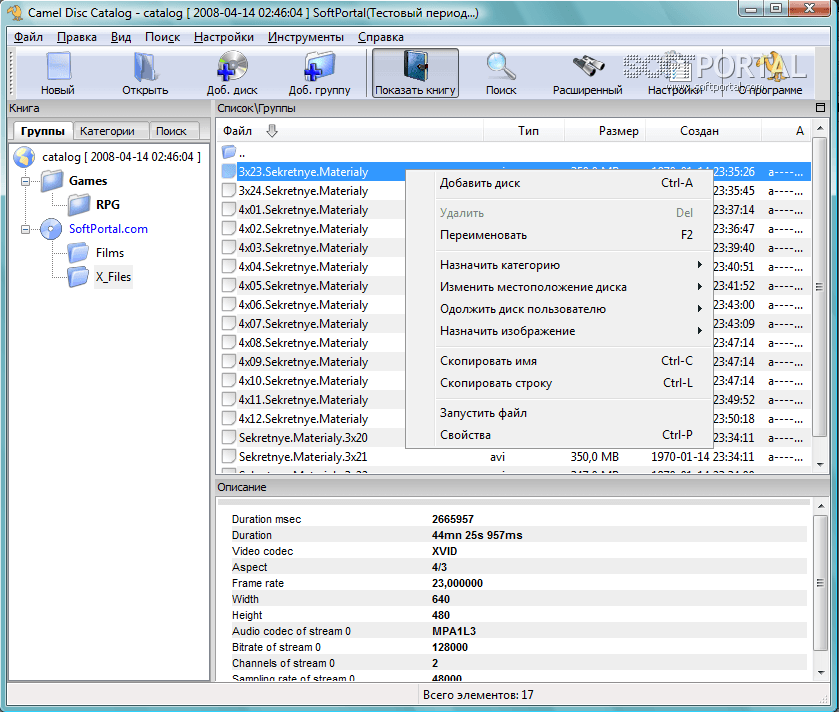This screenshot has width=839, height=712.
Task: Click the file list scrollbar up arrow
Action: [820, 128]
